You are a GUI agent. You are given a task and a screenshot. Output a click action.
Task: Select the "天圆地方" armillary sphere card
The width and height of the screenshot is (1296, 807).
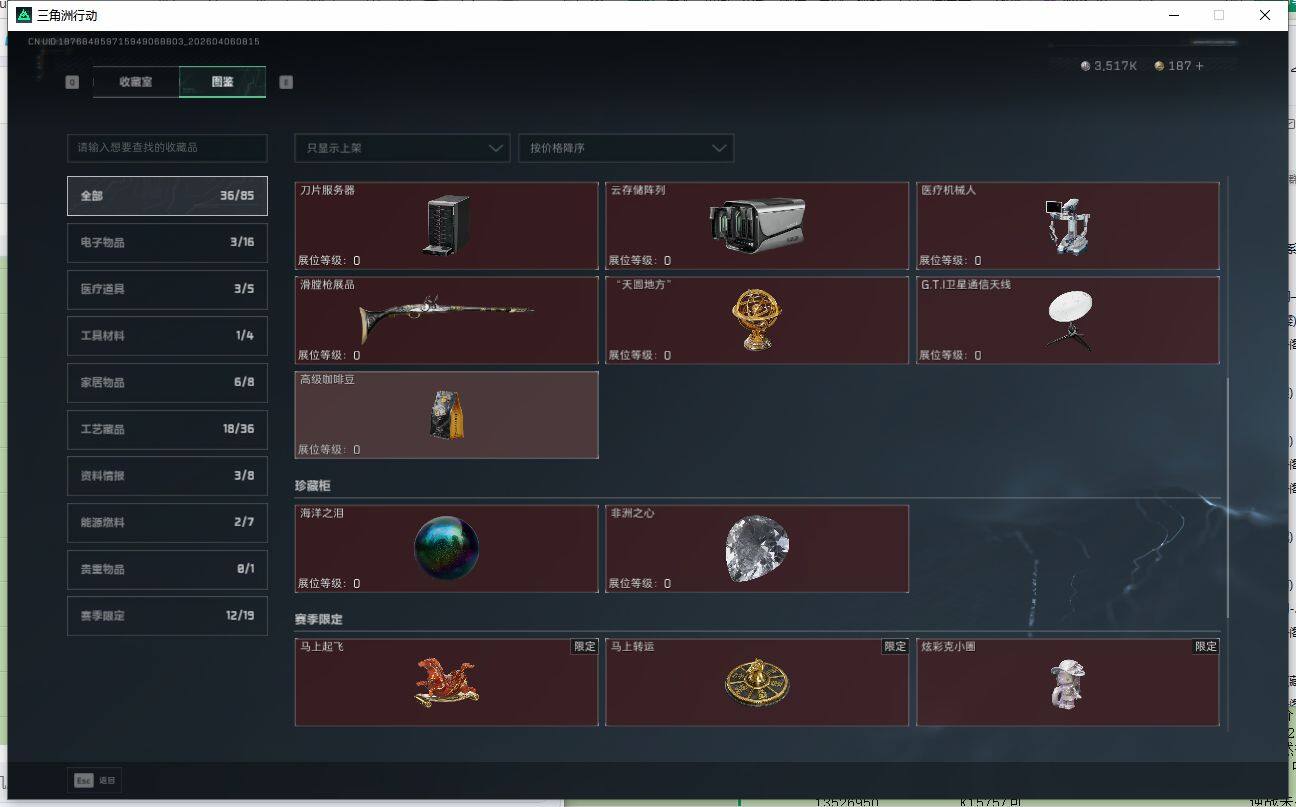pyautogui.click(x=757, y=320)
